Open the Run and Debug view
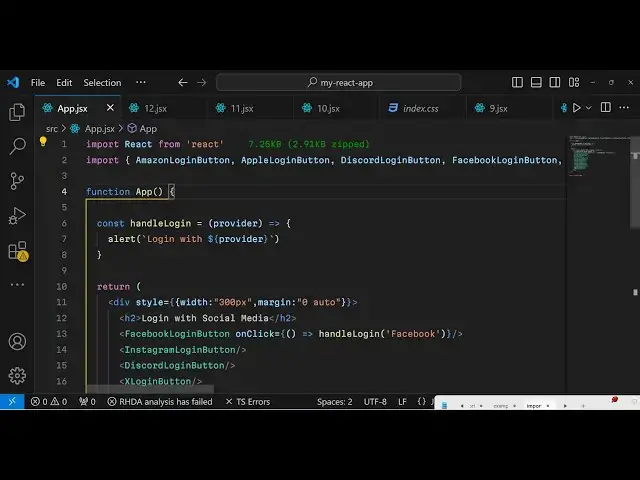Screen dimensions: 640x480 [x=17, y=216]
